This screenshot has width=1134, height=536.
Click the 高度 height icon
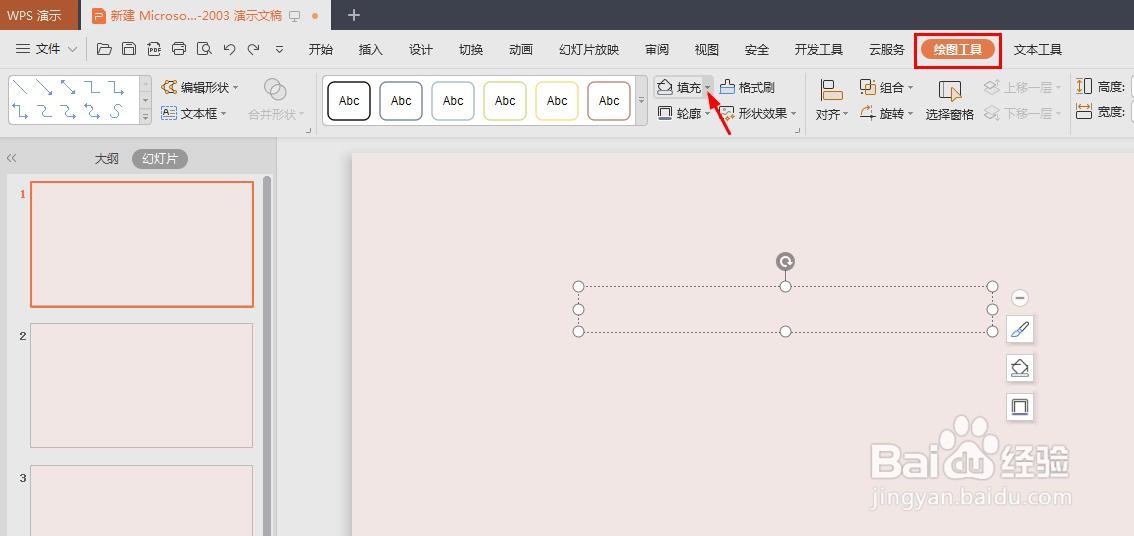pyautogui.click(x=1083, y=87)
